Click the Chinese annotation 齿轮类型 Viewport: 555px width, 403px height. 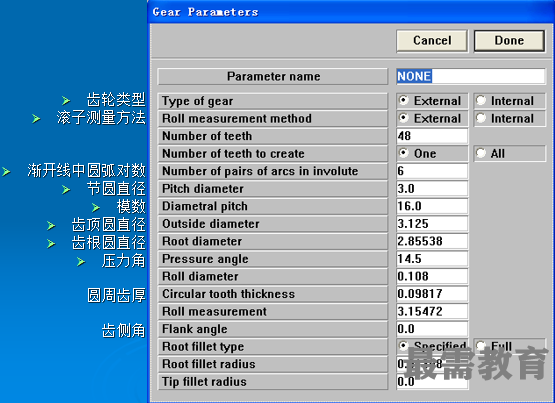[116, 100]
